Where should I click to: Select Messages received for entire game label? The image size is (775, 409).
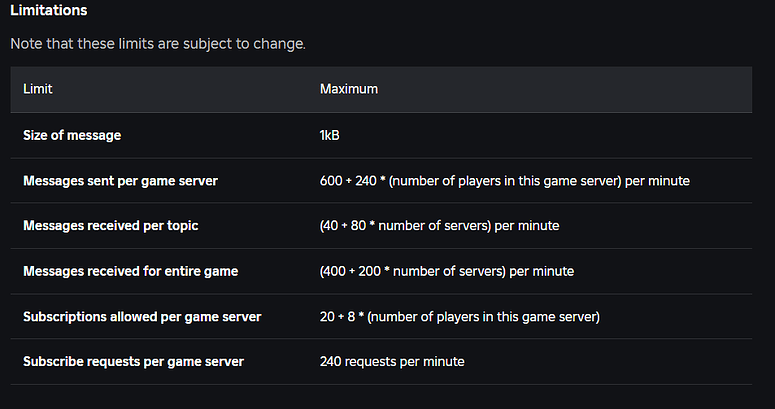(130, 271)
